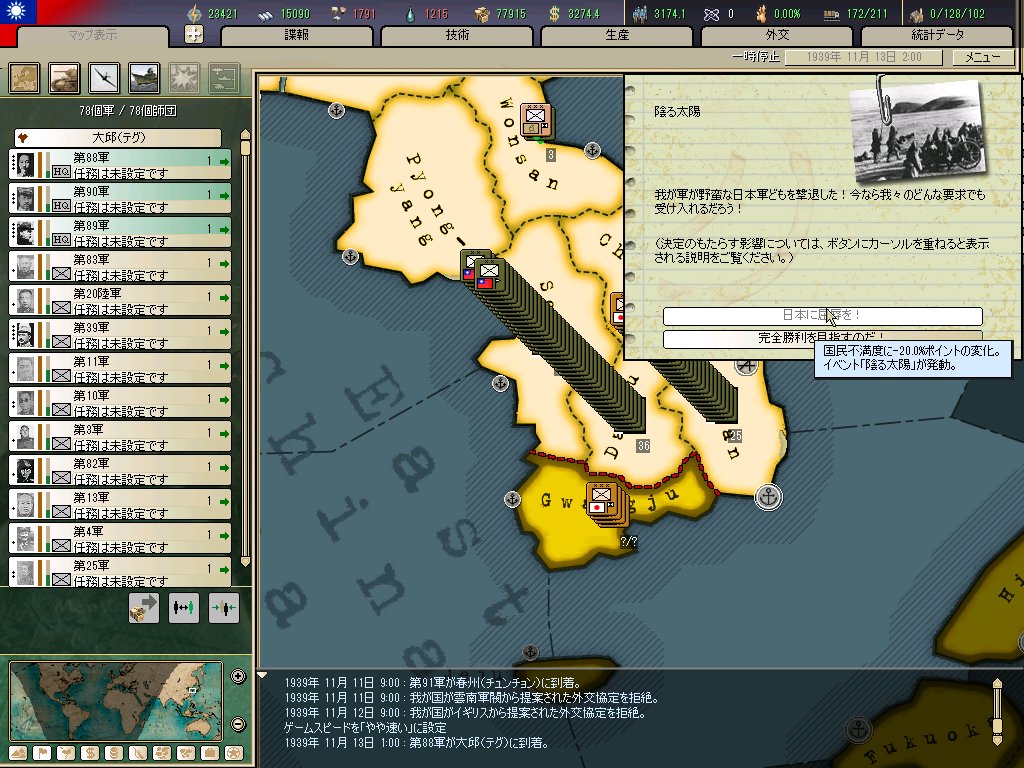Click the event photo thumbnail
The height and width of the screenshot is (768, 1024).
coord(918,133)
